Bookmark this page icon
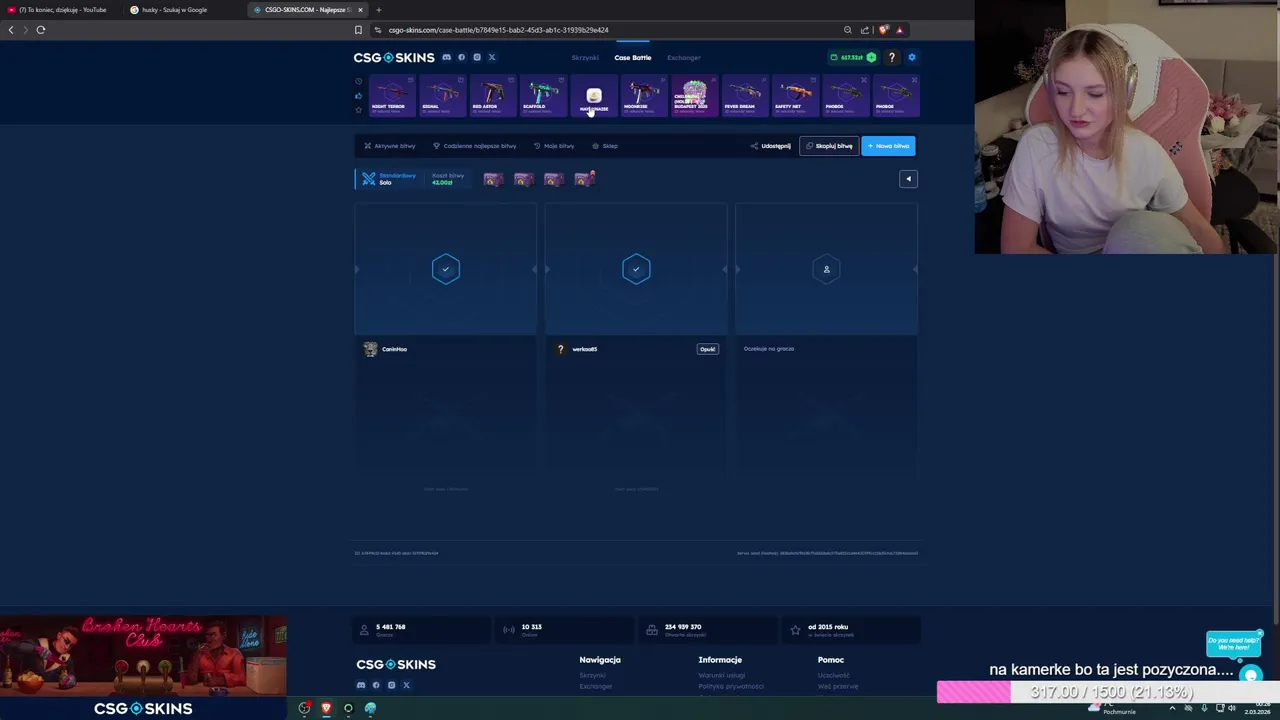 358,30
